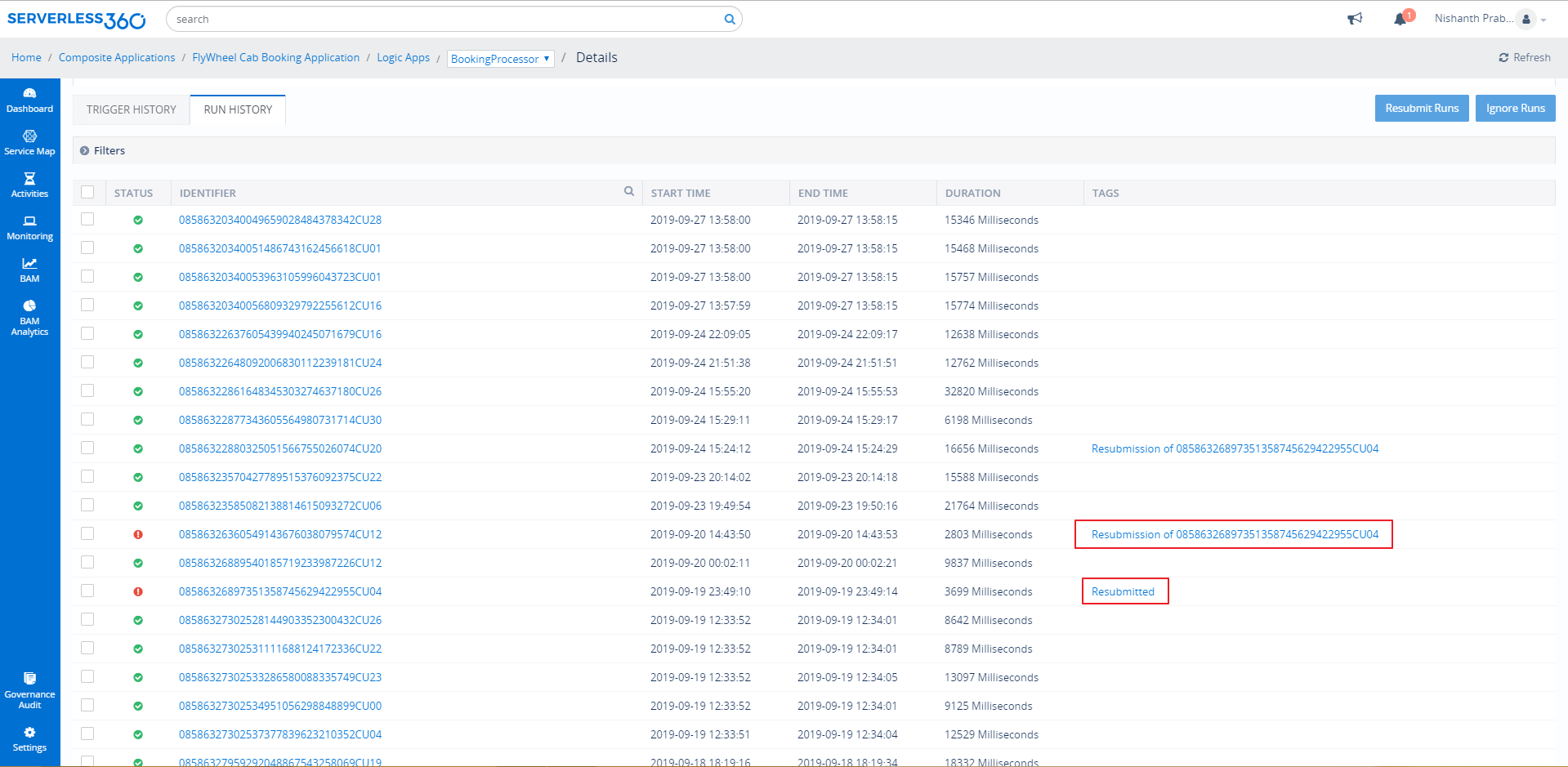1568x767 pixels.
Task: Check the row for run ending 352CU04
Action: point(87,734)
